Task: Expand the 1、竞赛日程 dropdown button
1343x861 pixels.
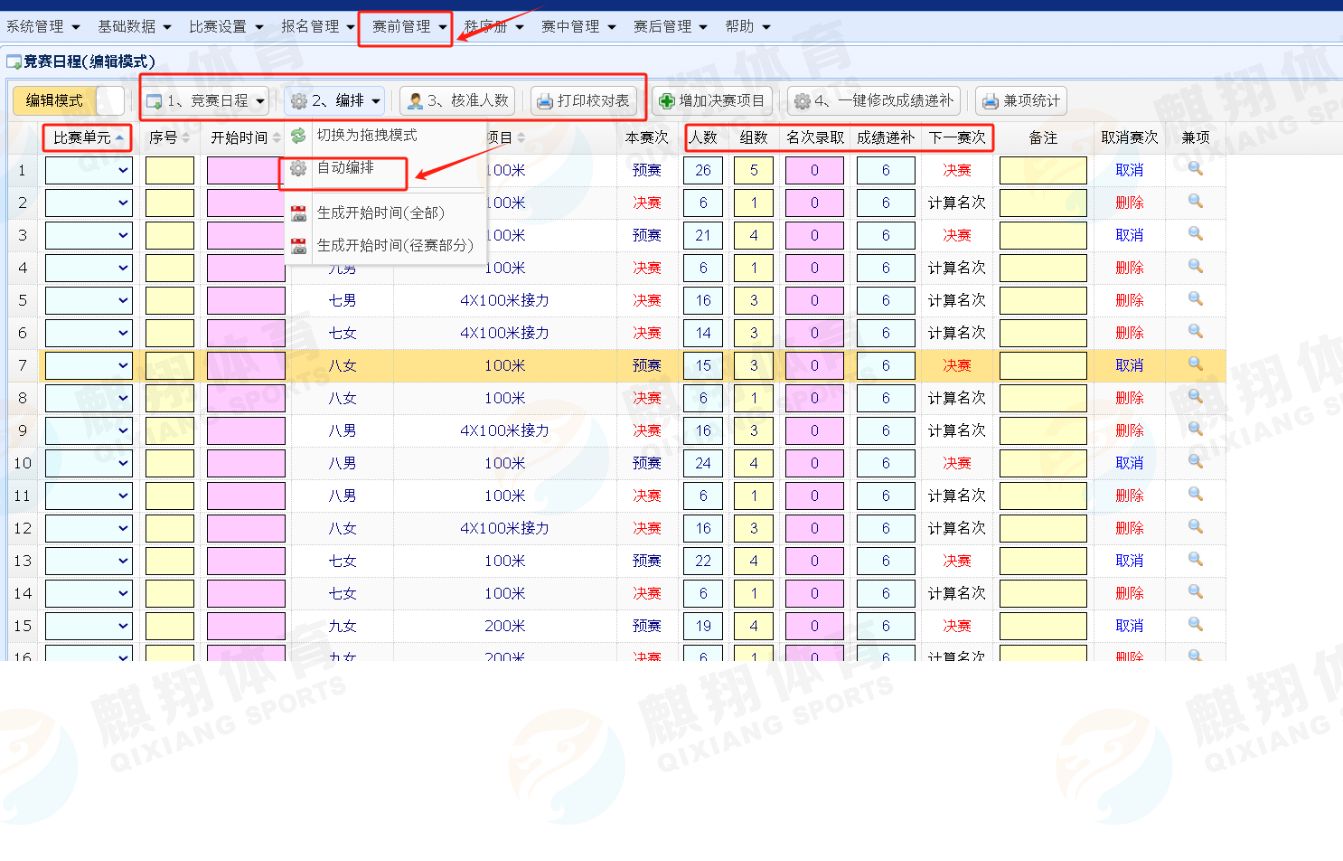Action: tap(207, 101)
